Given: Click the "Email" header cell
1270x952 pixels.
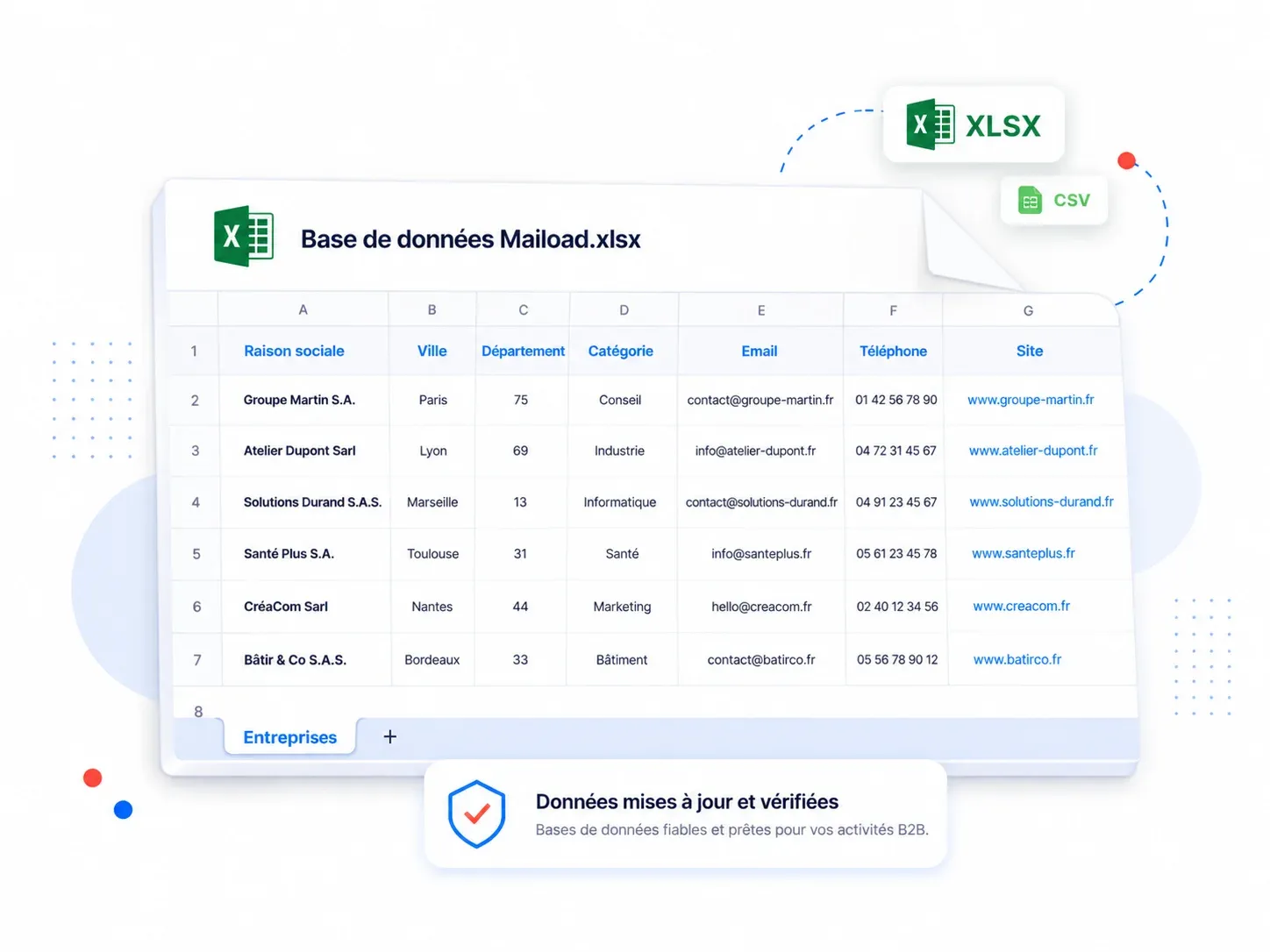Looking at the screenshot, I should [760, 351].
